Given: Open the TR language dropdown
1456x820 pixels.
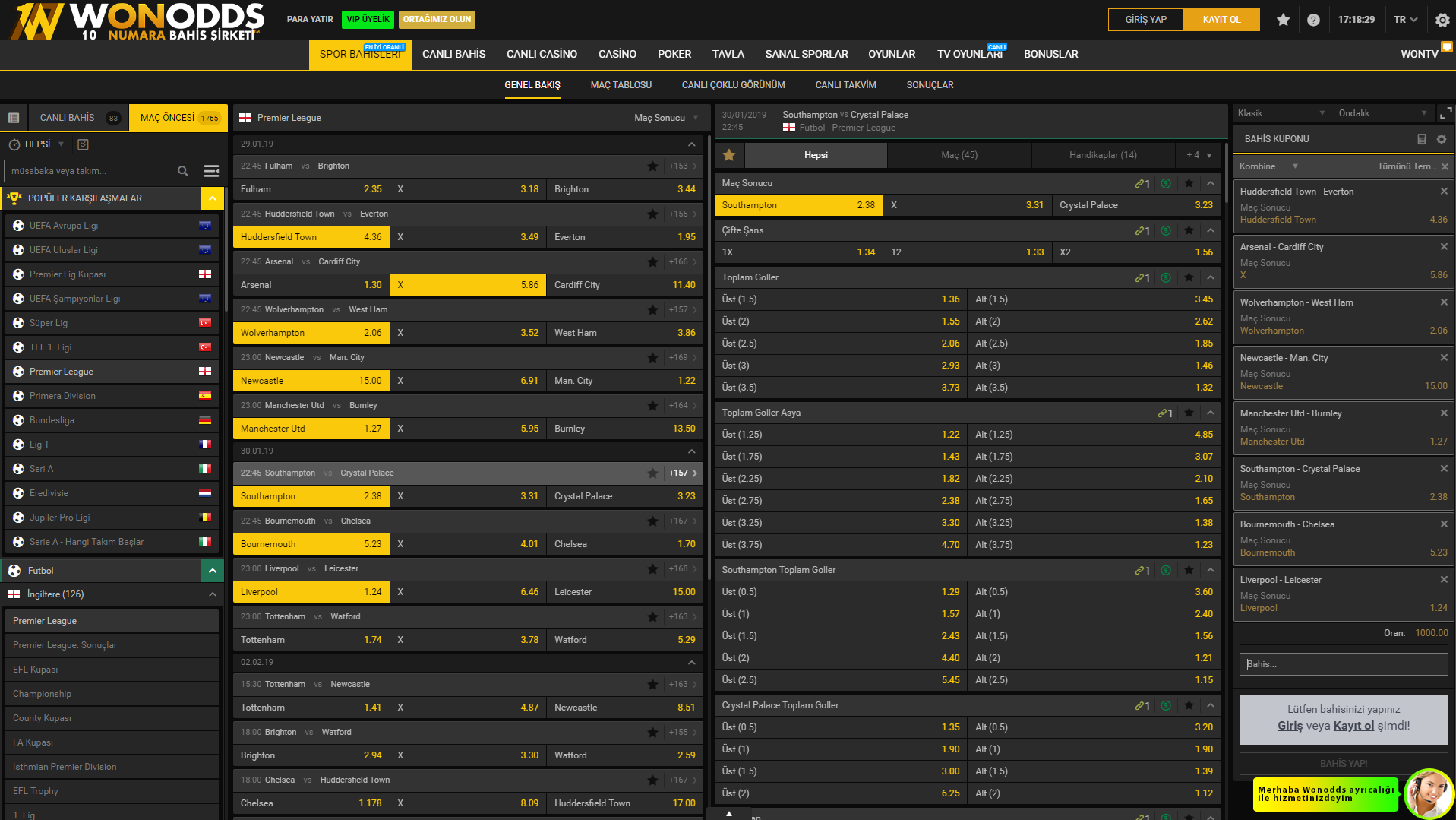Looking at the screenshot, I should 1405,20.
